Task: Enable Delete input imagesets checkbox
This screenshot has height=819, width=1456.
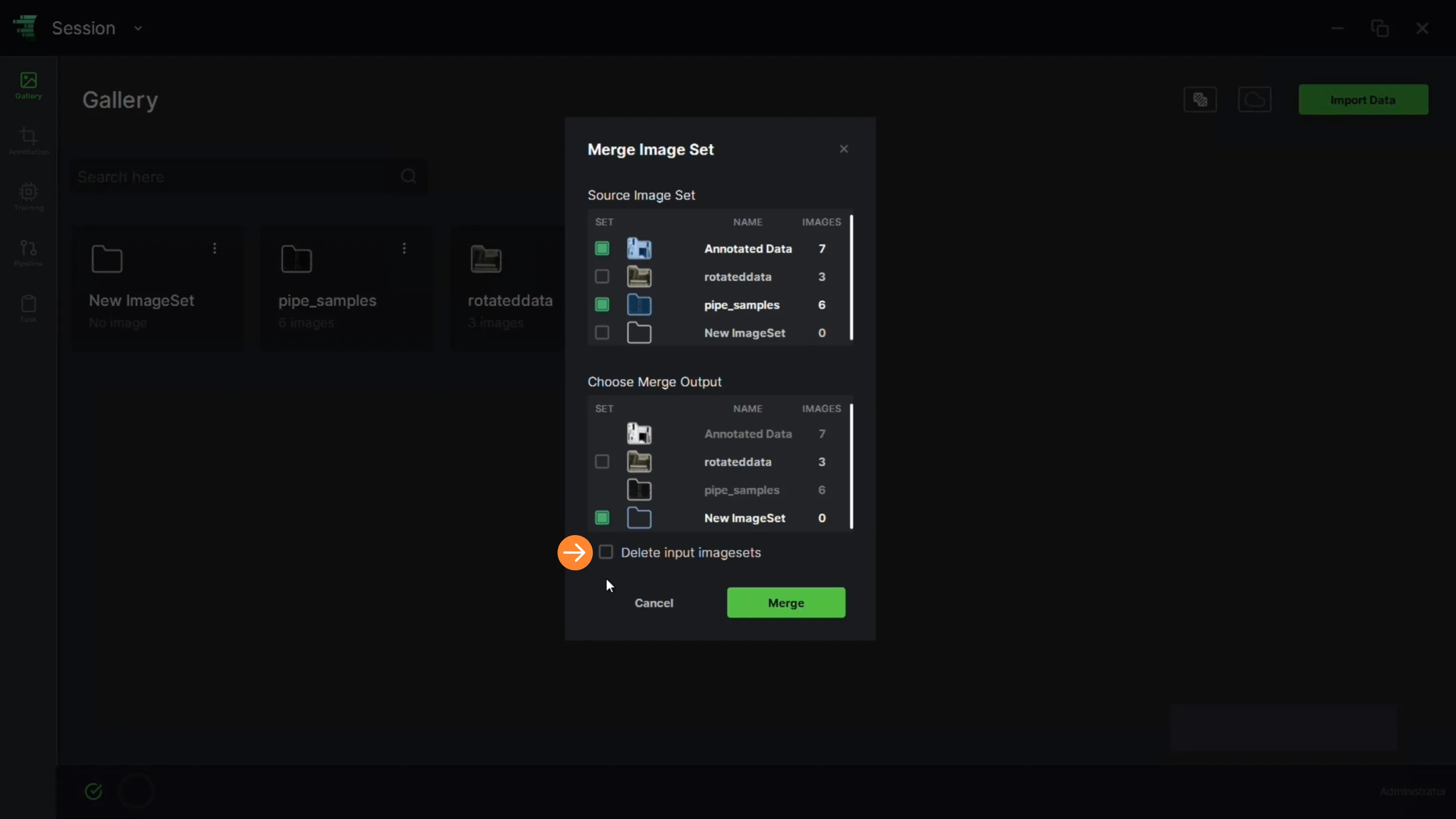Action: 606,552
